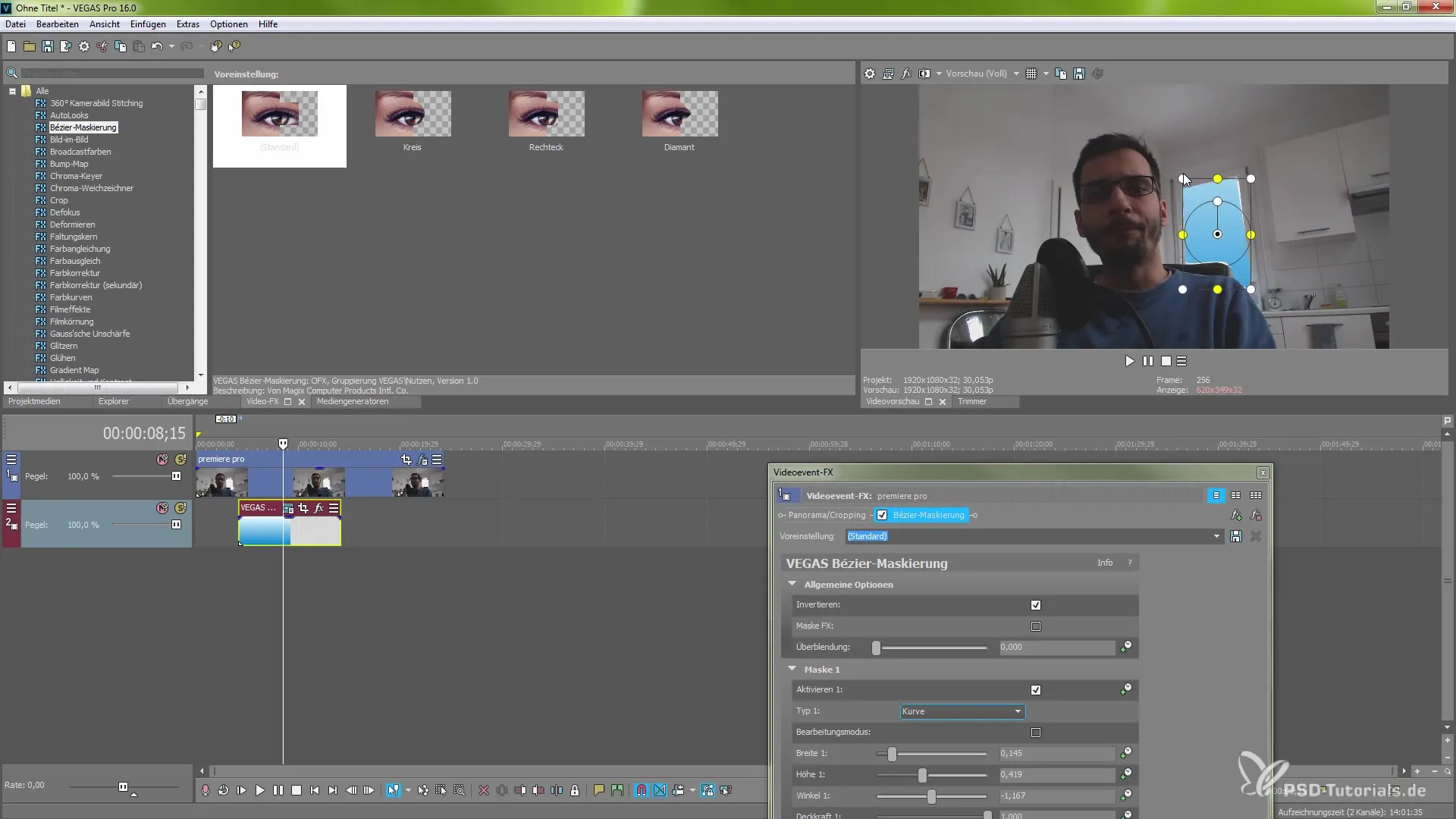Click the record microphone button in transport
This screenshot has width=1456, height=819.
(x=206, y=790)
